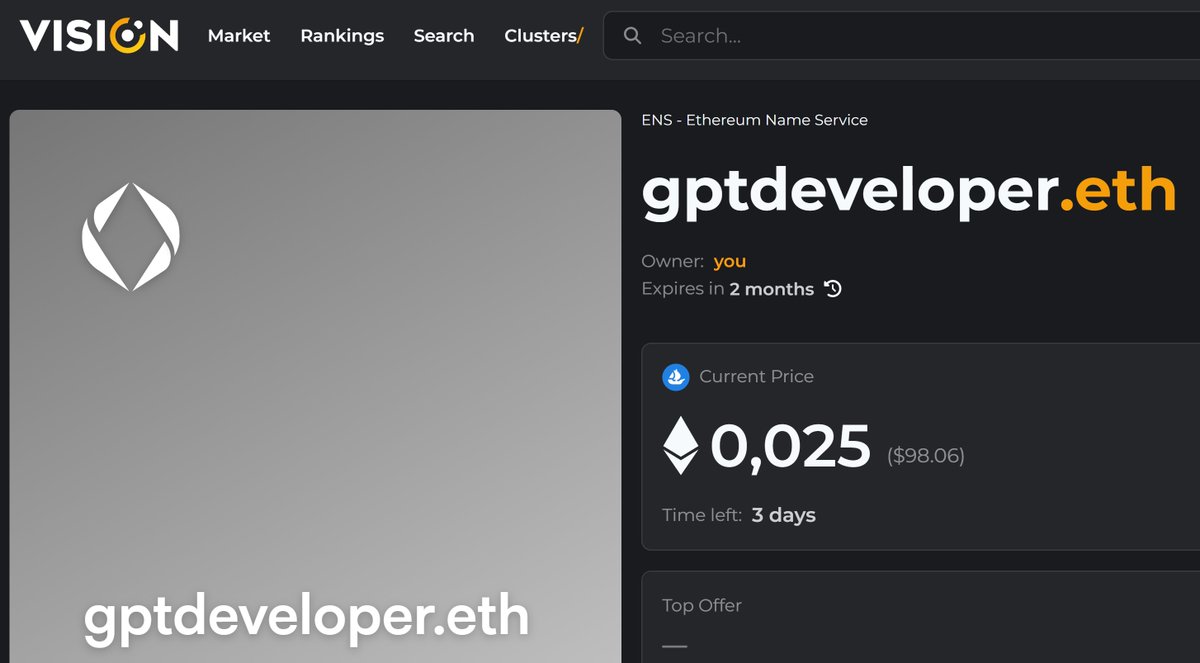Click the magnifier icon in search bar

[x=632, y=36]
